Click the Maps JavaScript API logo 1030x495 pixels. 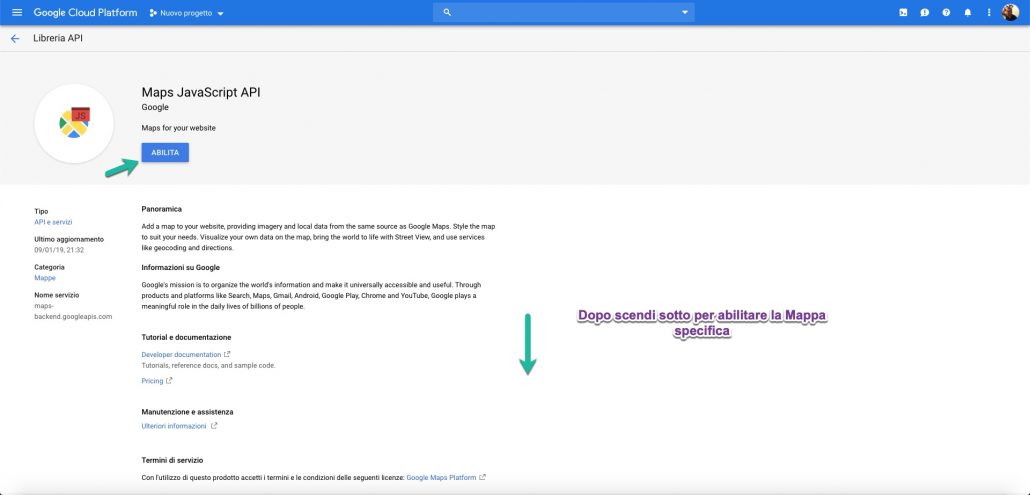[74, 123]
